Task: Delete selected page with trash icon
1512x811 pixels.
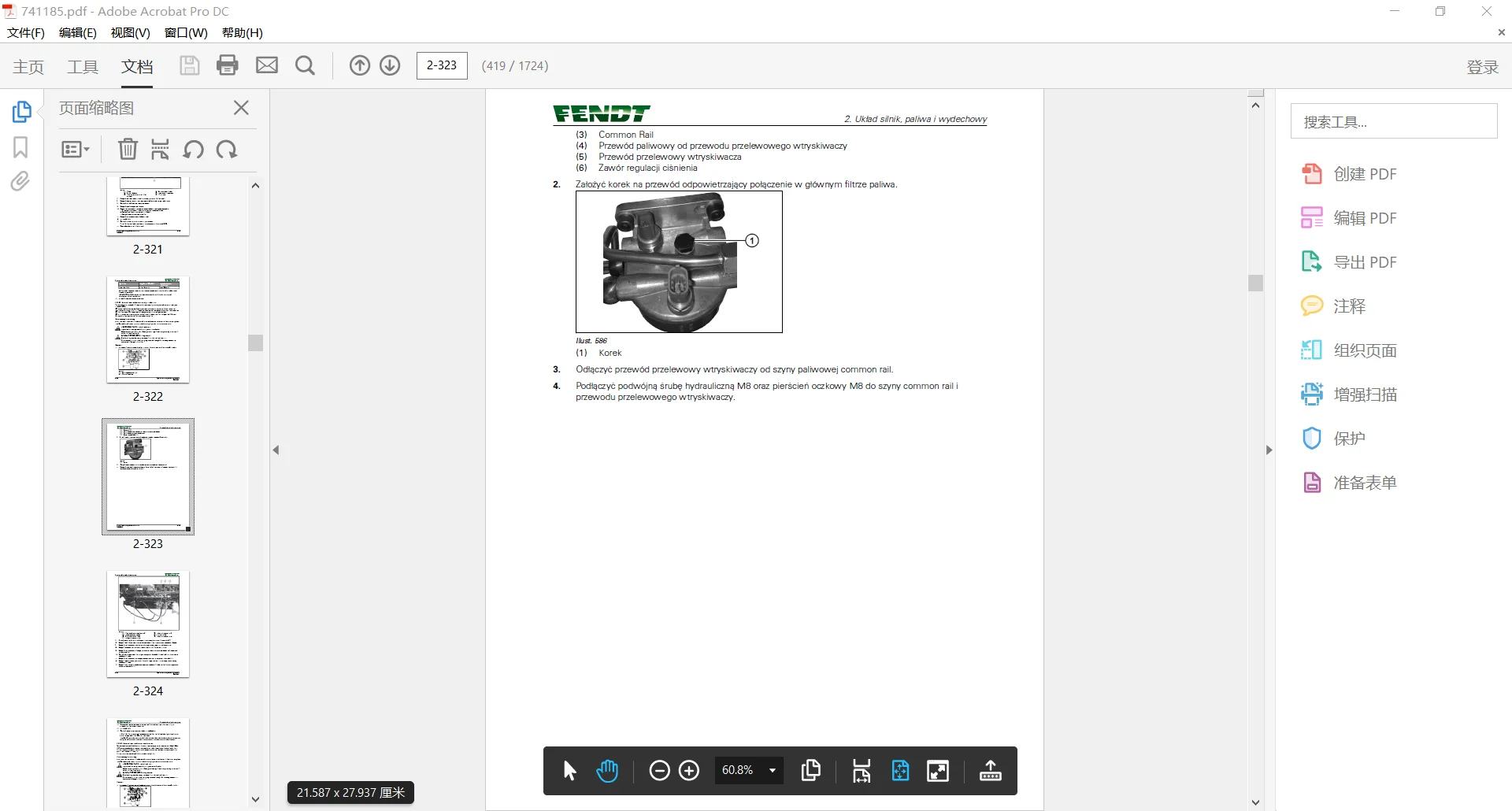Action: pyautogui.click(x=128, y=149)
